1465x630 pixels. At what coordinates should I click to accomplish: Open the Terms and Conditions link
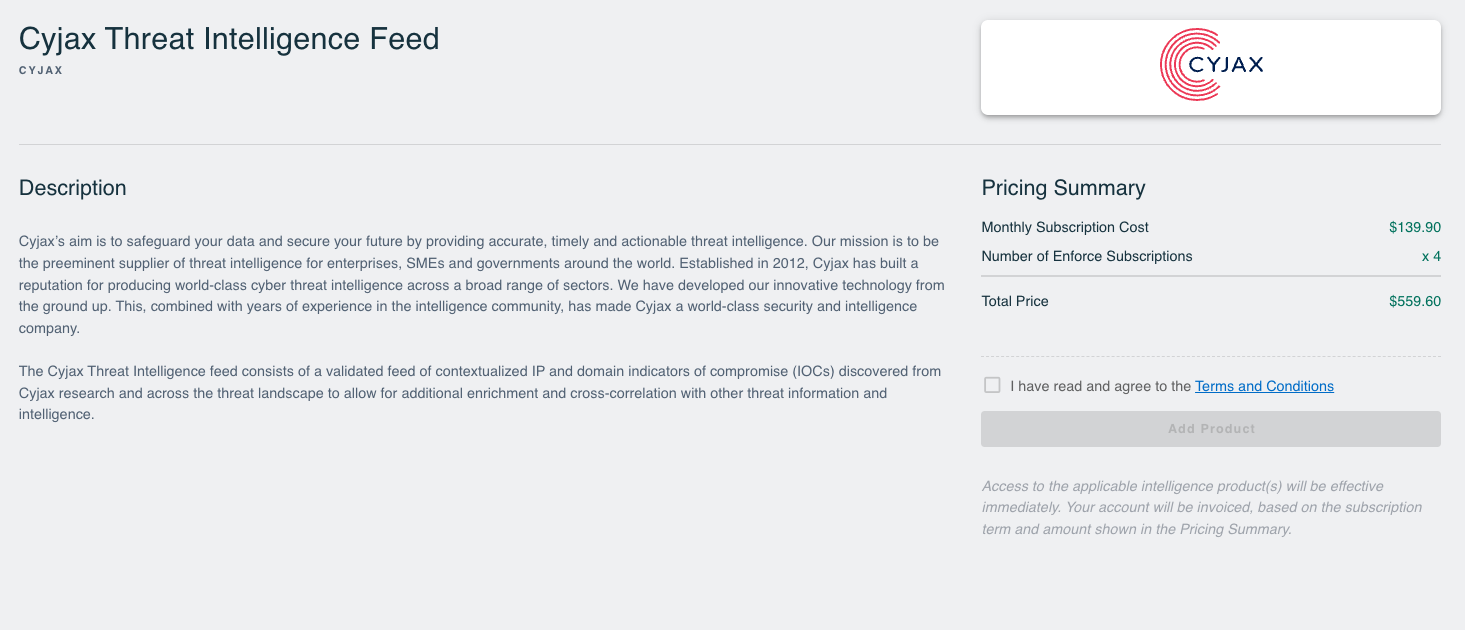click(x=1264, y=386)
